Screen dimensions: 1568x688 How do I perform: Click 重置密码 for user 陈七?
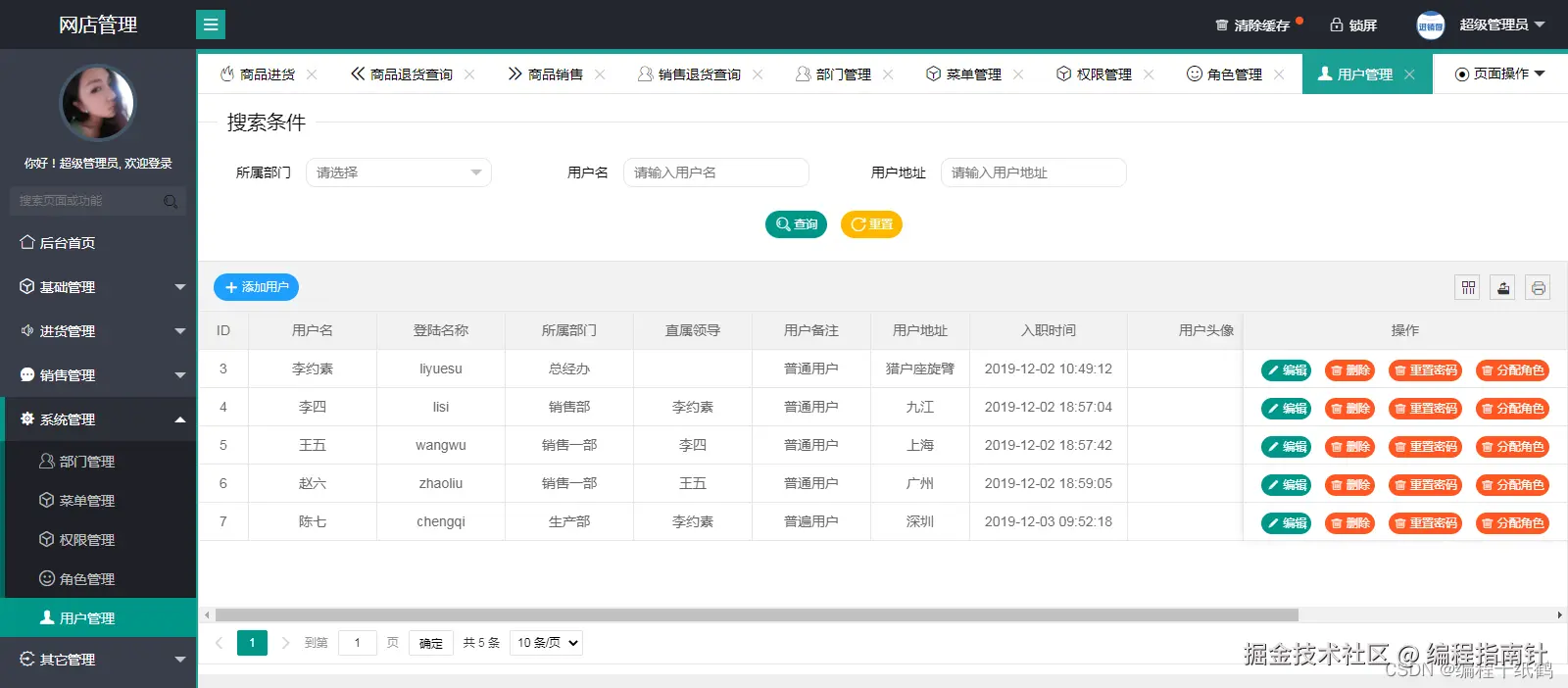pyautogui.click(x=1425, y=523)
